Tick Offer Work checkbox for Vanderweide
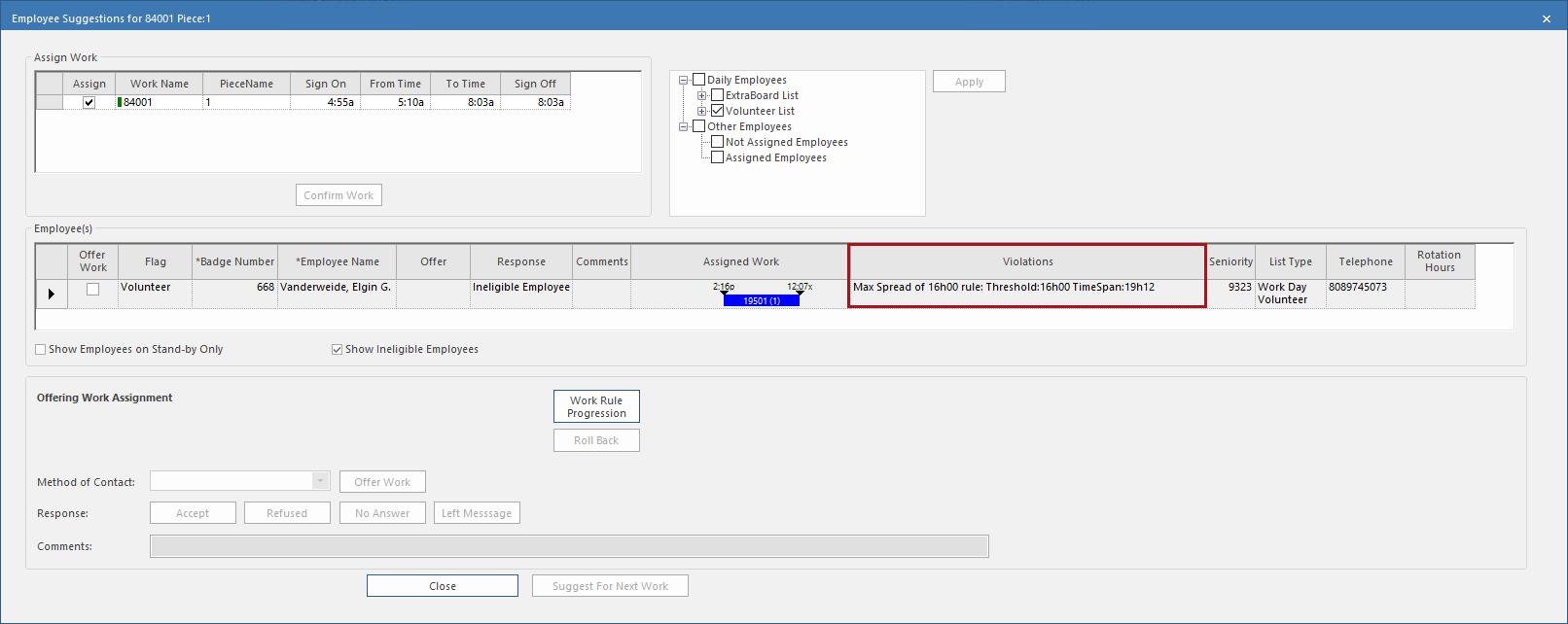Screen dimensions: 1568x624 [92, 289]
